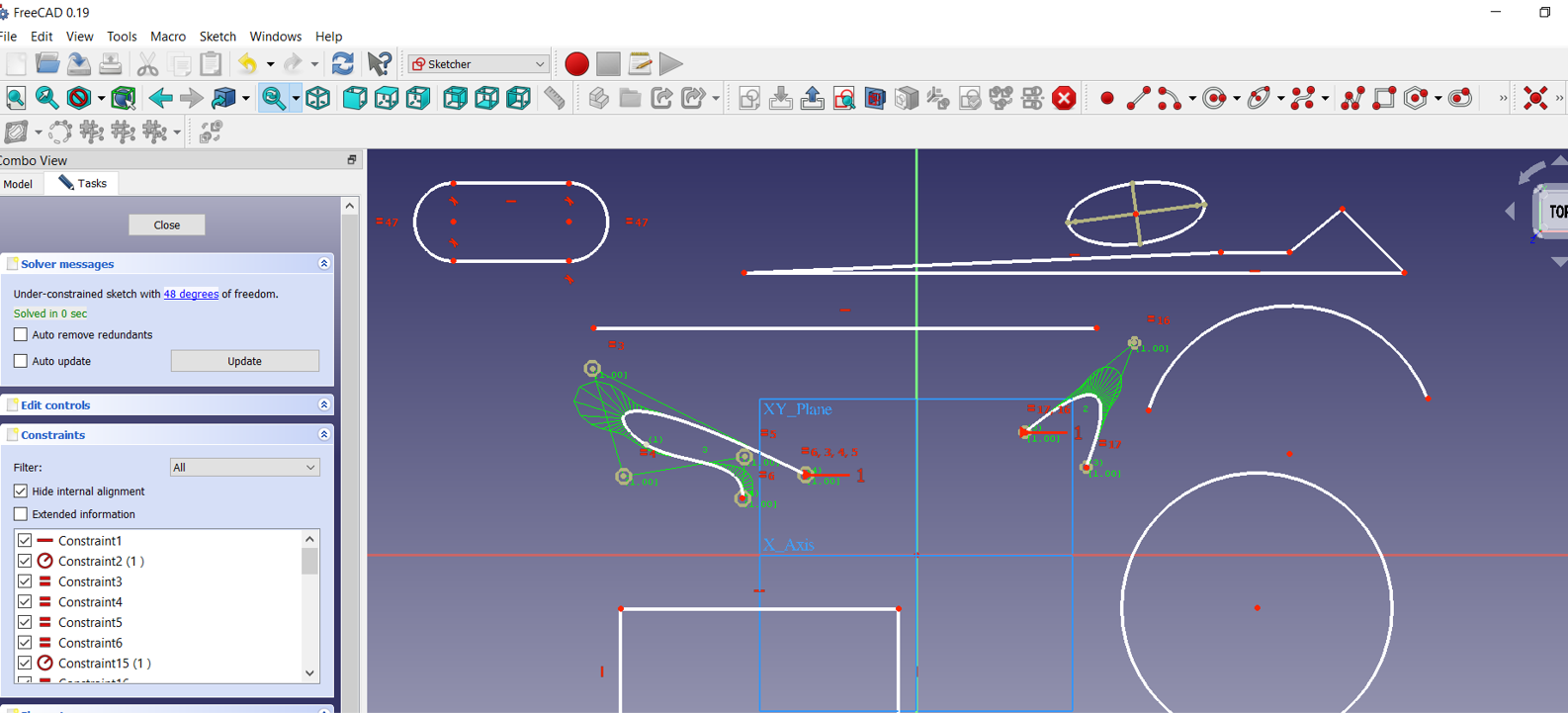Collapse the Edit controls section
Image resolution: width=1568 pixels, height=713 pixels.
pyautogui.click(x=323, y=404)
